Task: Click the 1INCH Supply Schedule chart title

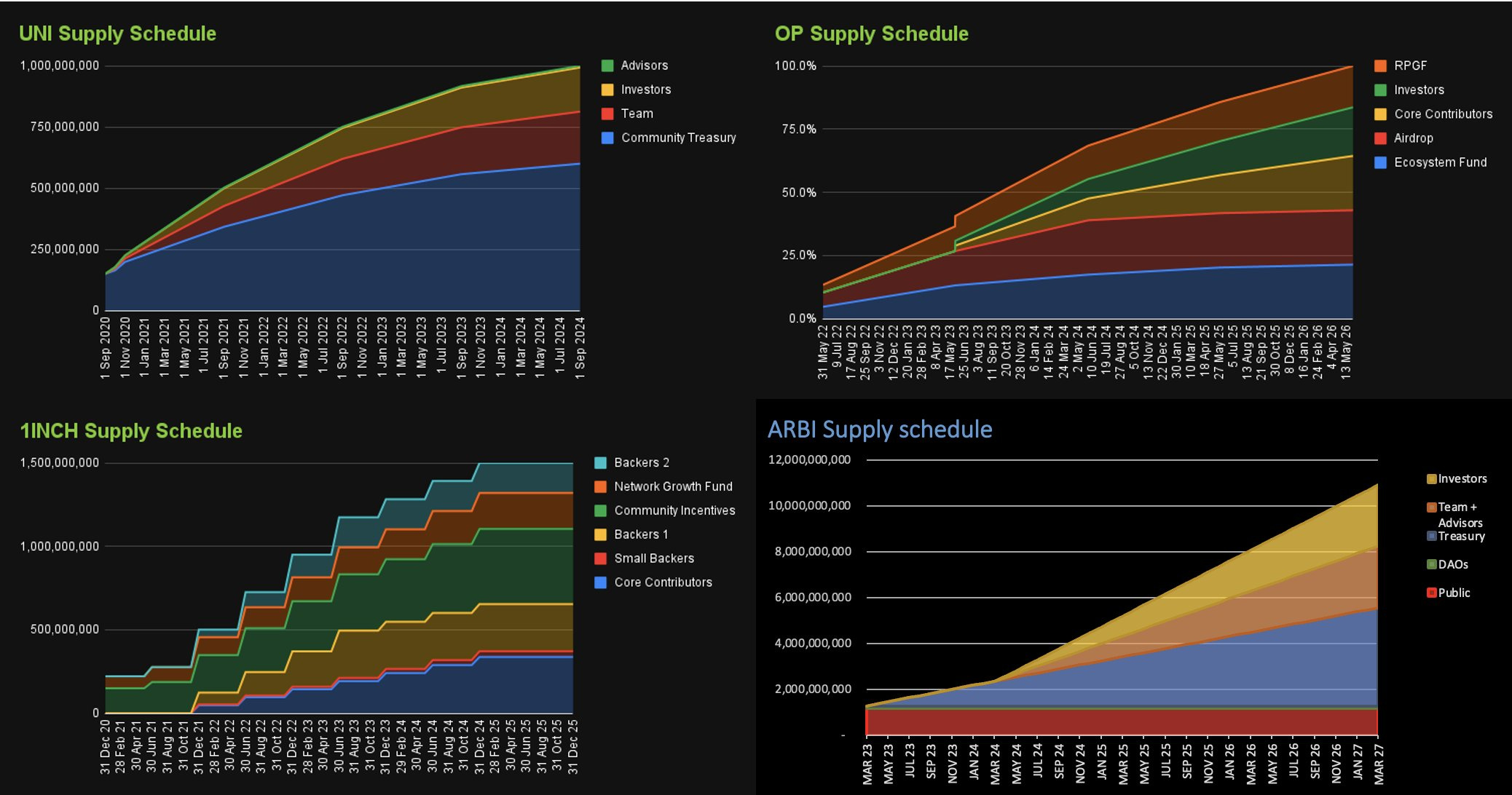Action: [131, 431]
